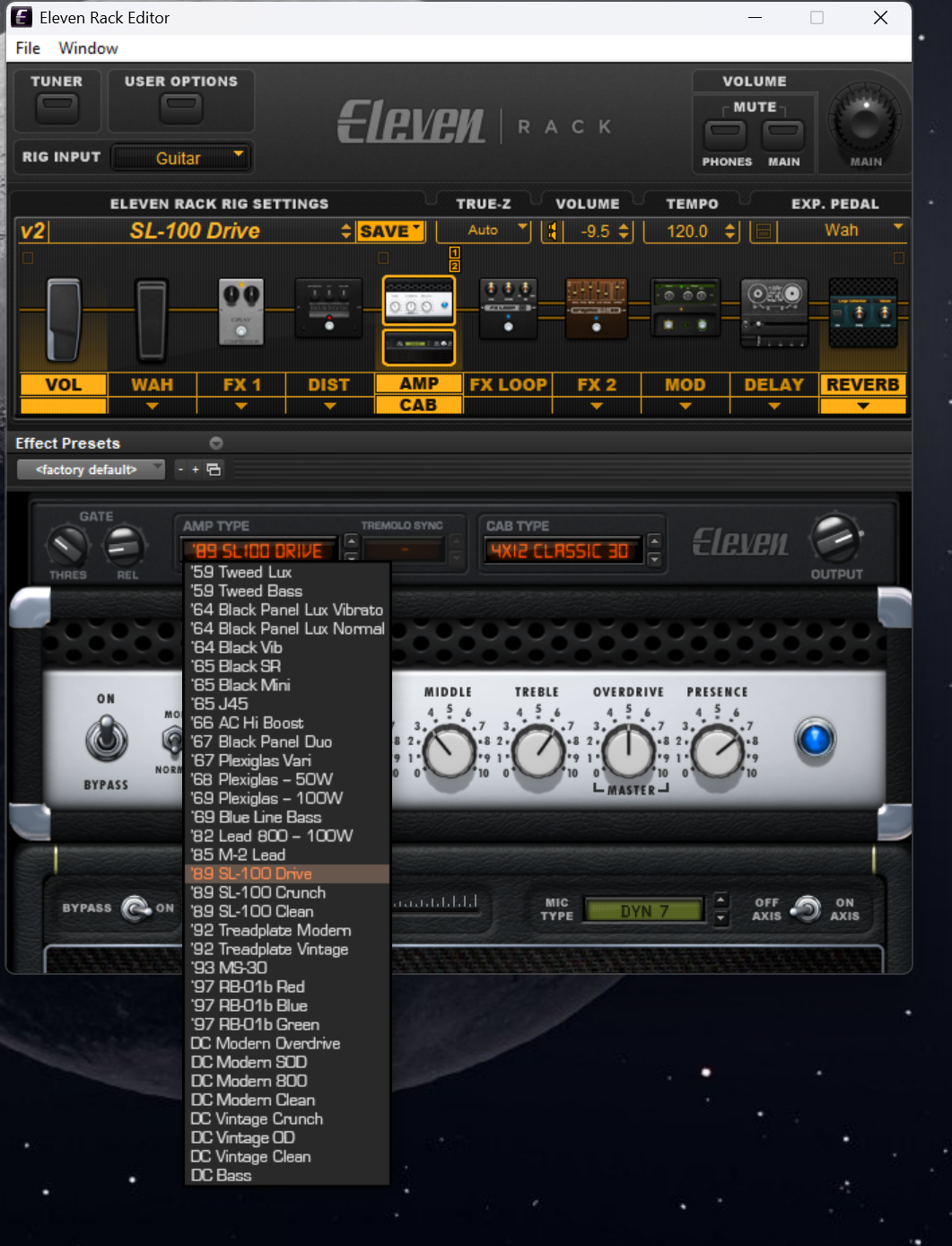Image resolution: width=952 pixels, height=1246 pixels.
Task: Click the DELAY block label button
Action: 774,385
